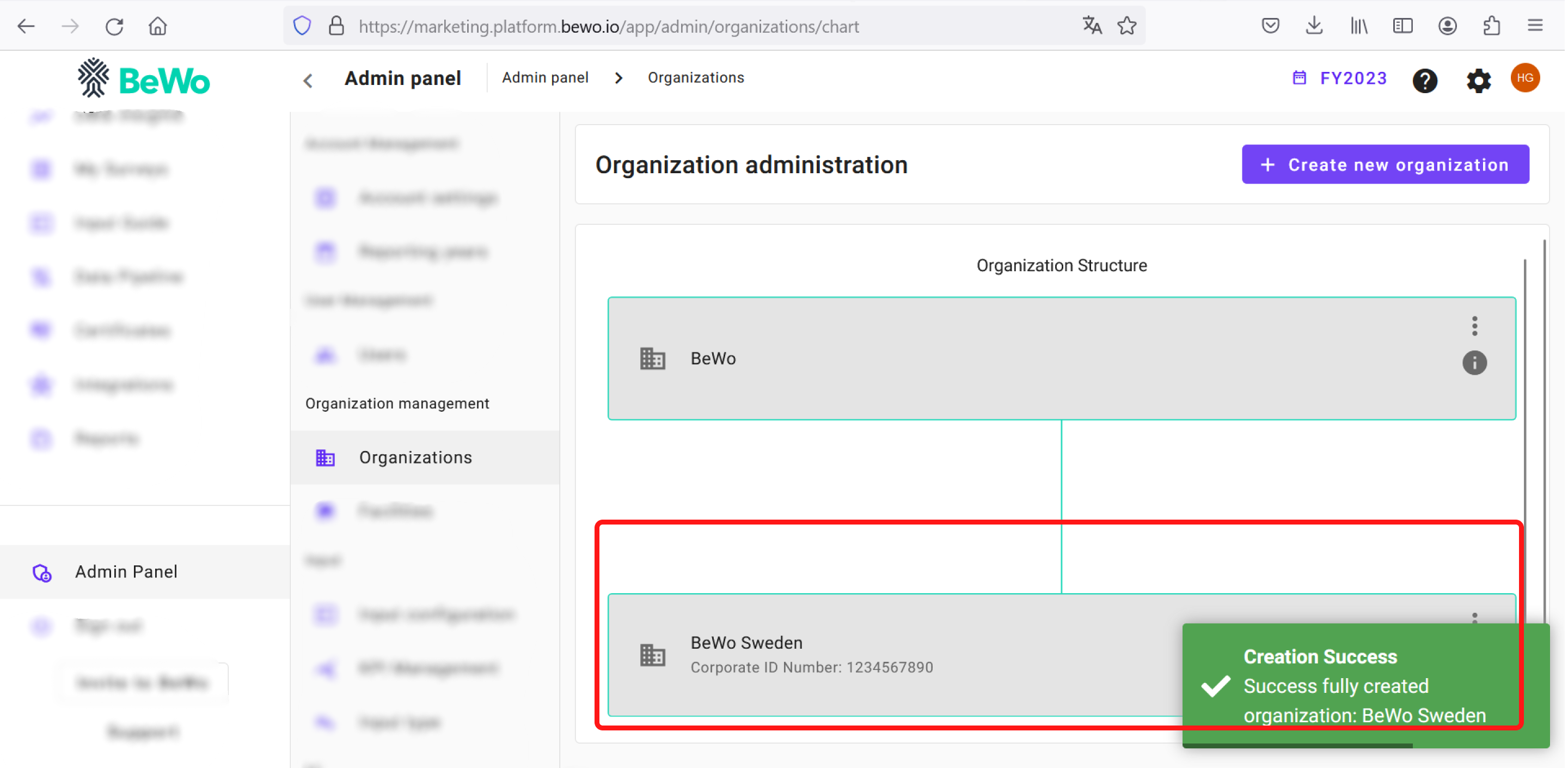The image size is (1568, 768).
Task: Click the three-dot menu on BeWo node
Action: (1474, 325)
